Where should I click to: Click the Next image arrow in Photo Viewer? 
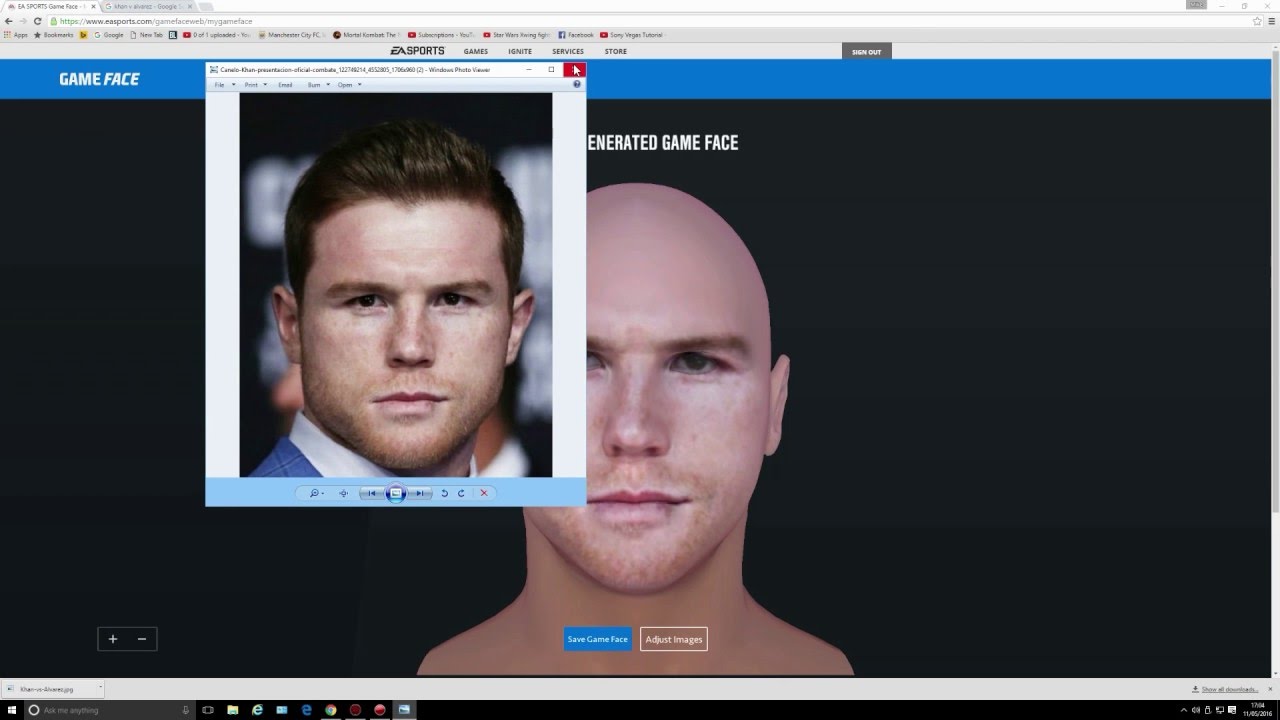point(420,493)
